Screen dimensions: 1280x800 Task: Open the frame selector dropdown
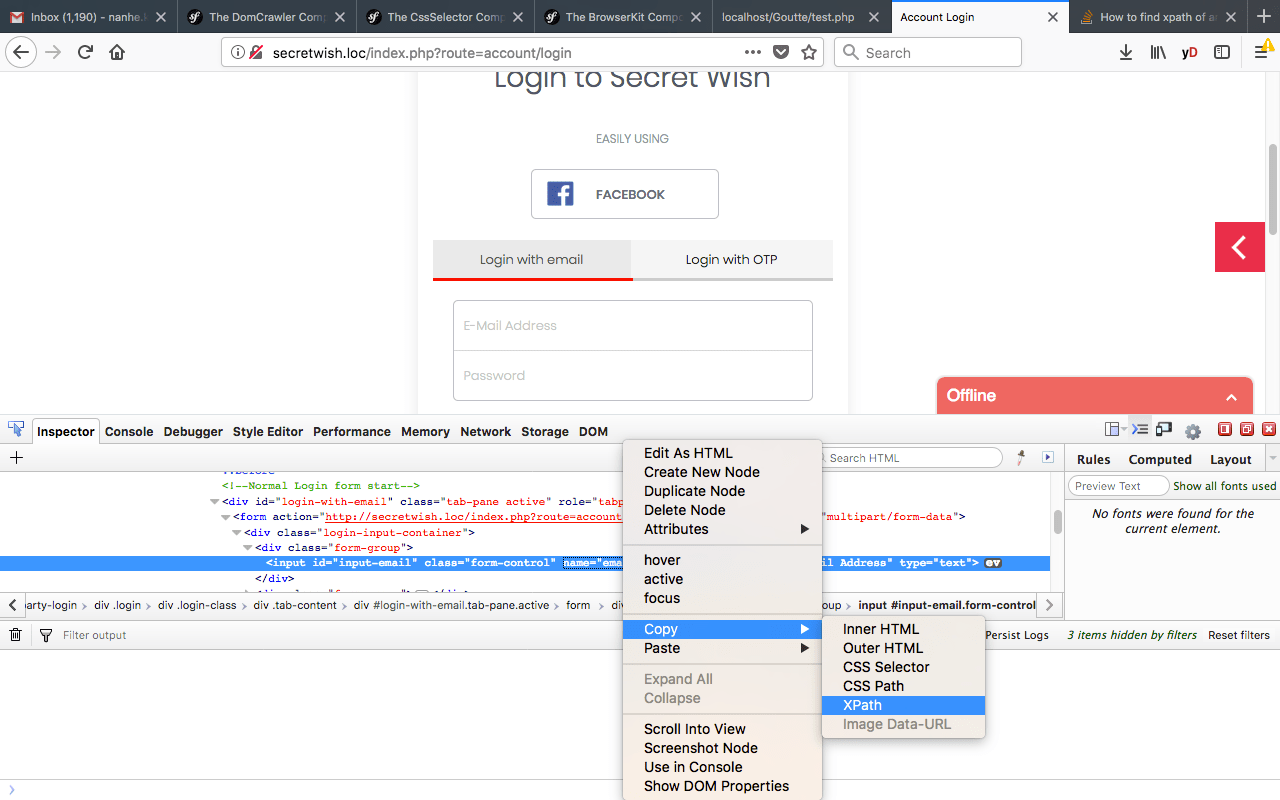click(x=1115, y=430)
